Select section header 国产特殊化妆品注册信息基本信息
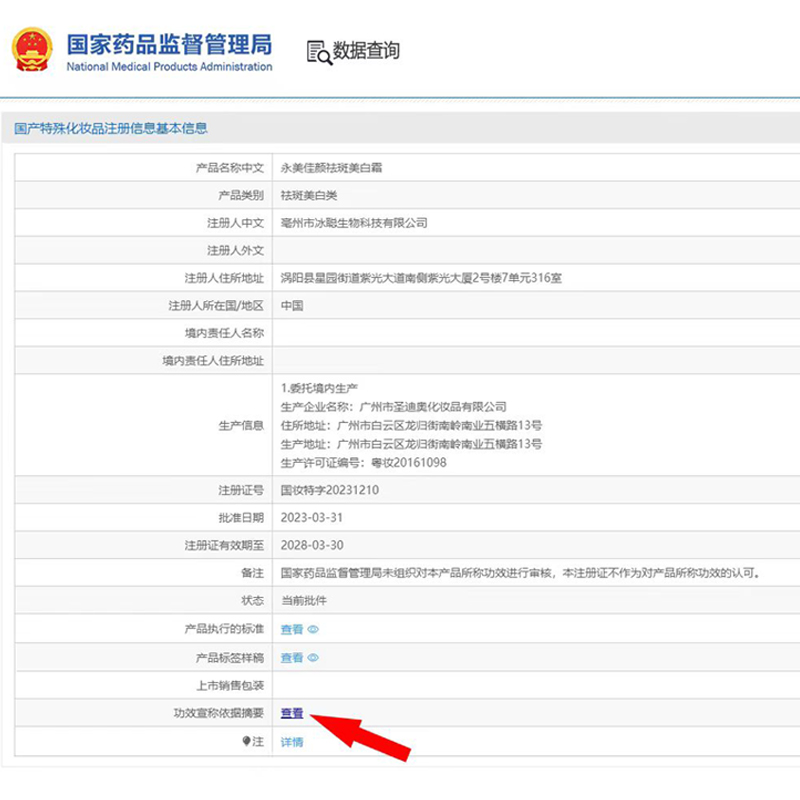The image size is (800, 800). 111,128
